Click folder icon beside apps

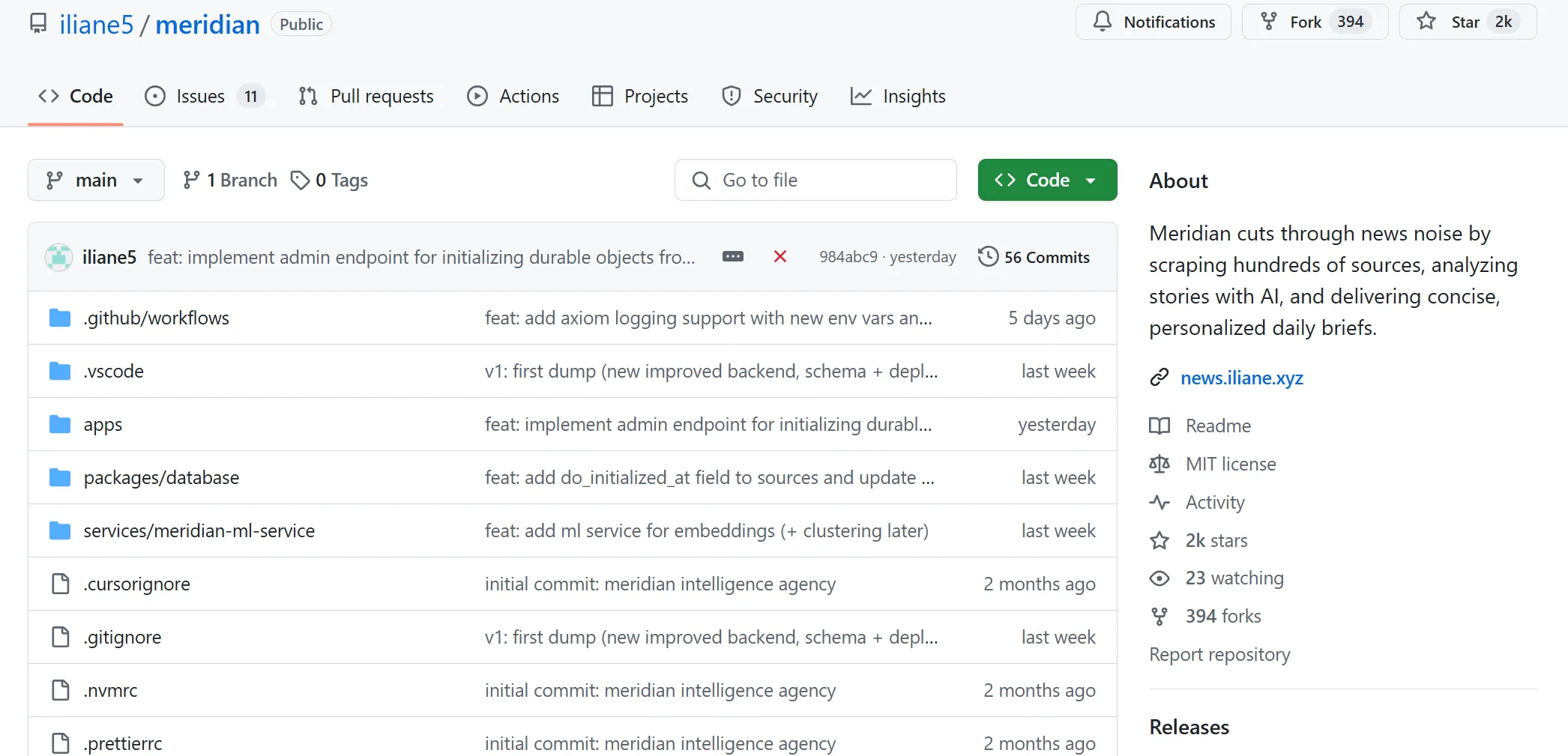(60, 424)
